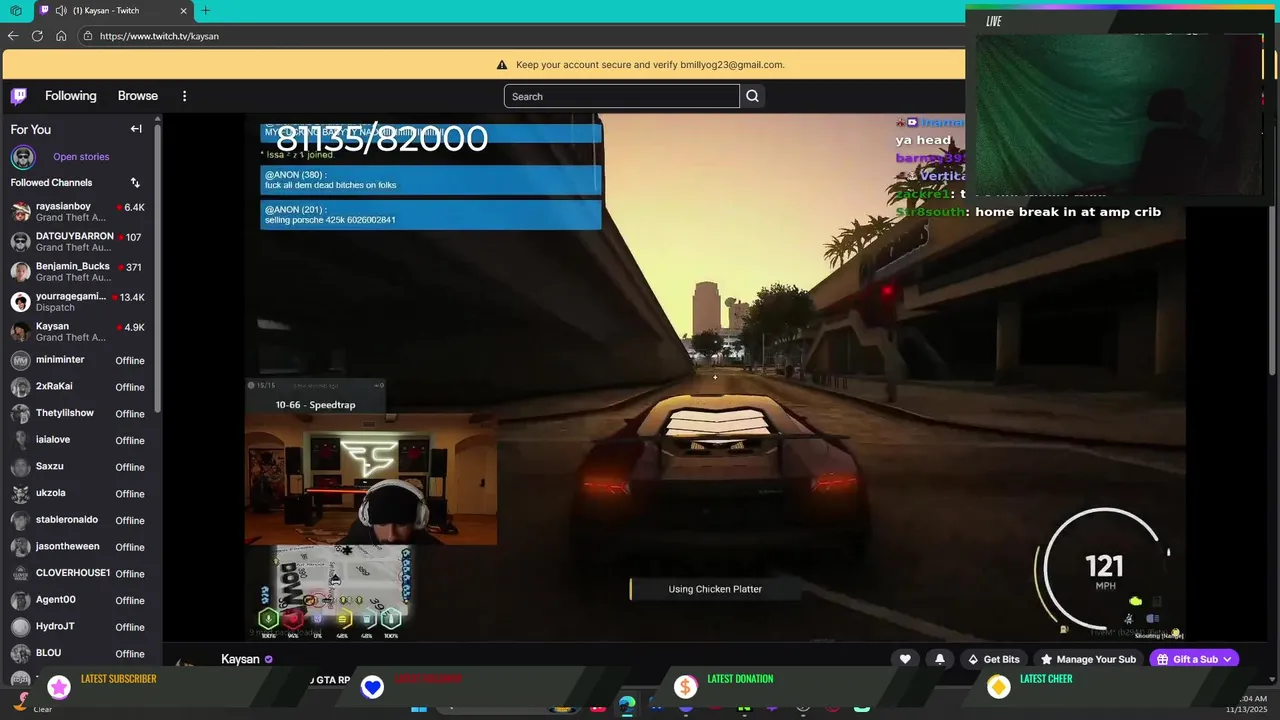The image size is (1280, 720).
Task: Open Benjamin_Bucks channel
Action: [x=78, y=271]
